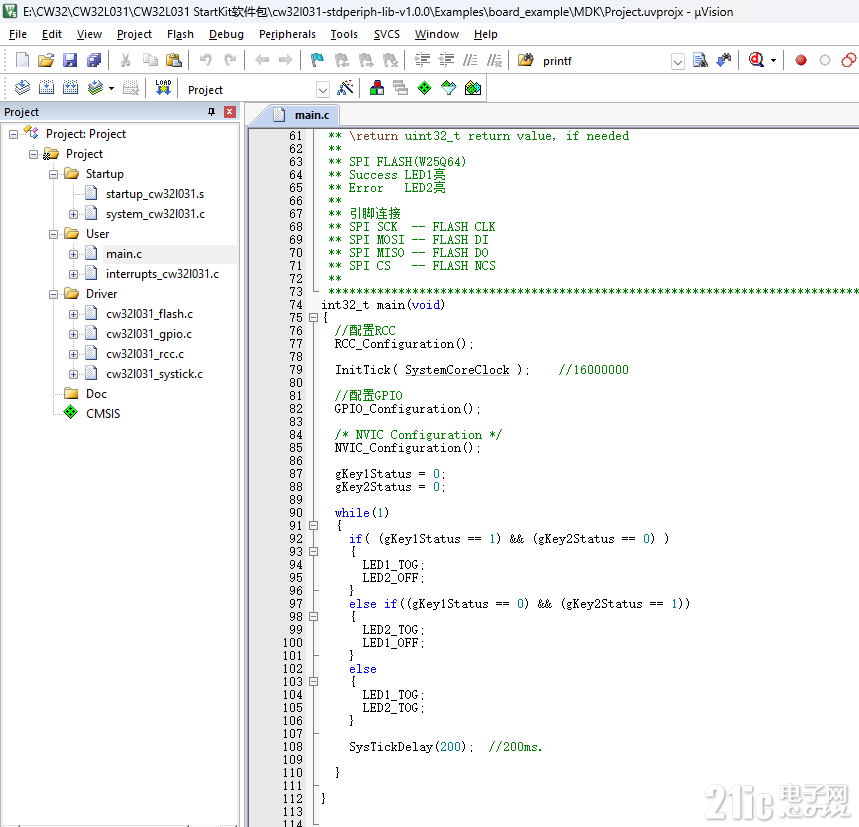Redo the last edit

point(230,60)
